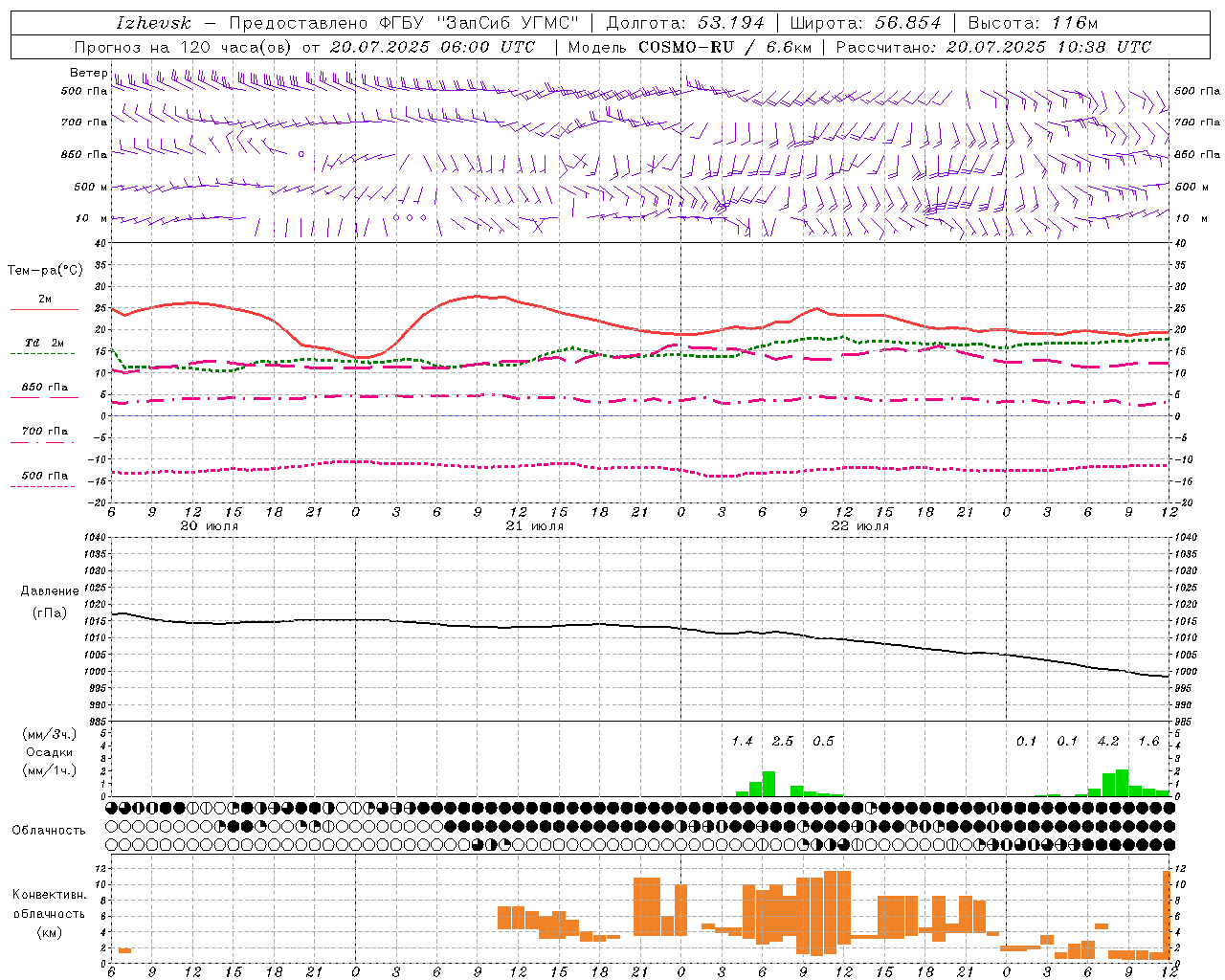Click the 700 гПа temperature legend entry
Viewport: 1225px width, 980px height.
(x=45, y=432)
